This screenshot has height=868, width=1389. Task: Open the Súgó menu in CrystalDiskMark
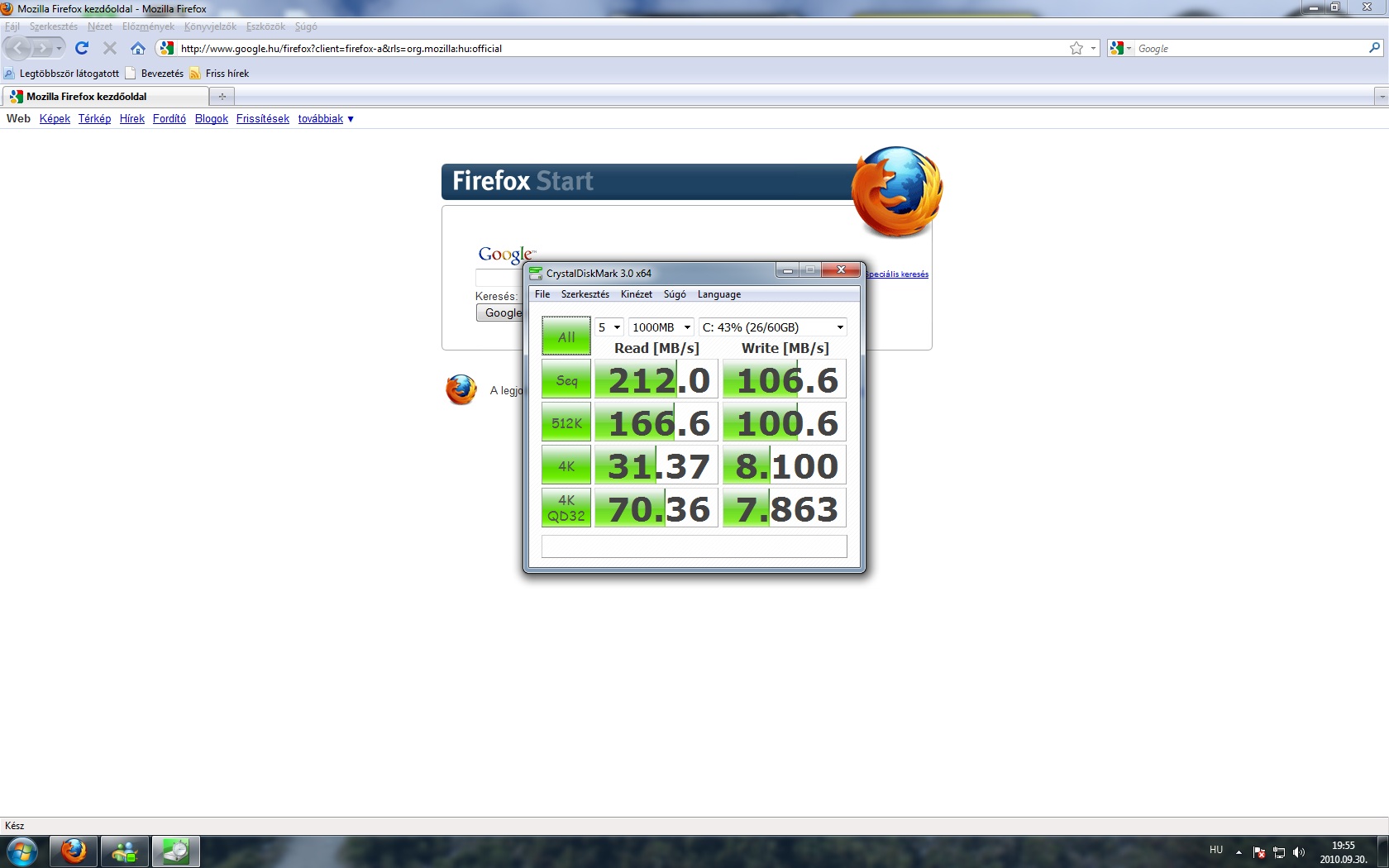675,294
